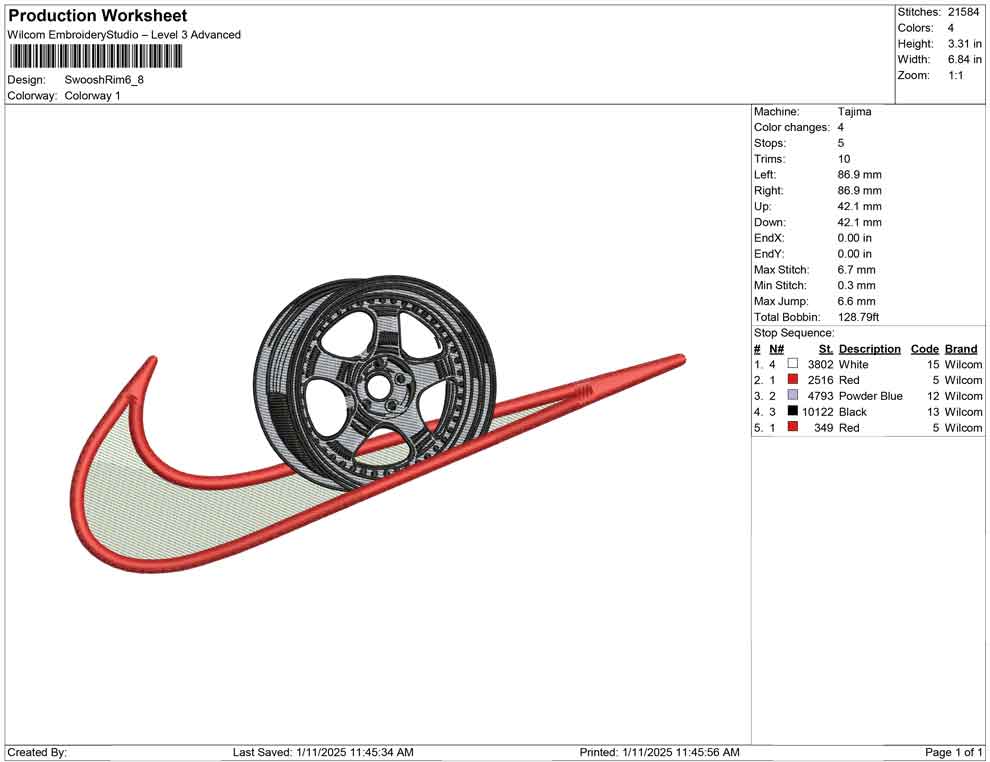The image size is (990, 762).
Task: Click the Machine value 'Tajima'
Action: click(854, 112)
